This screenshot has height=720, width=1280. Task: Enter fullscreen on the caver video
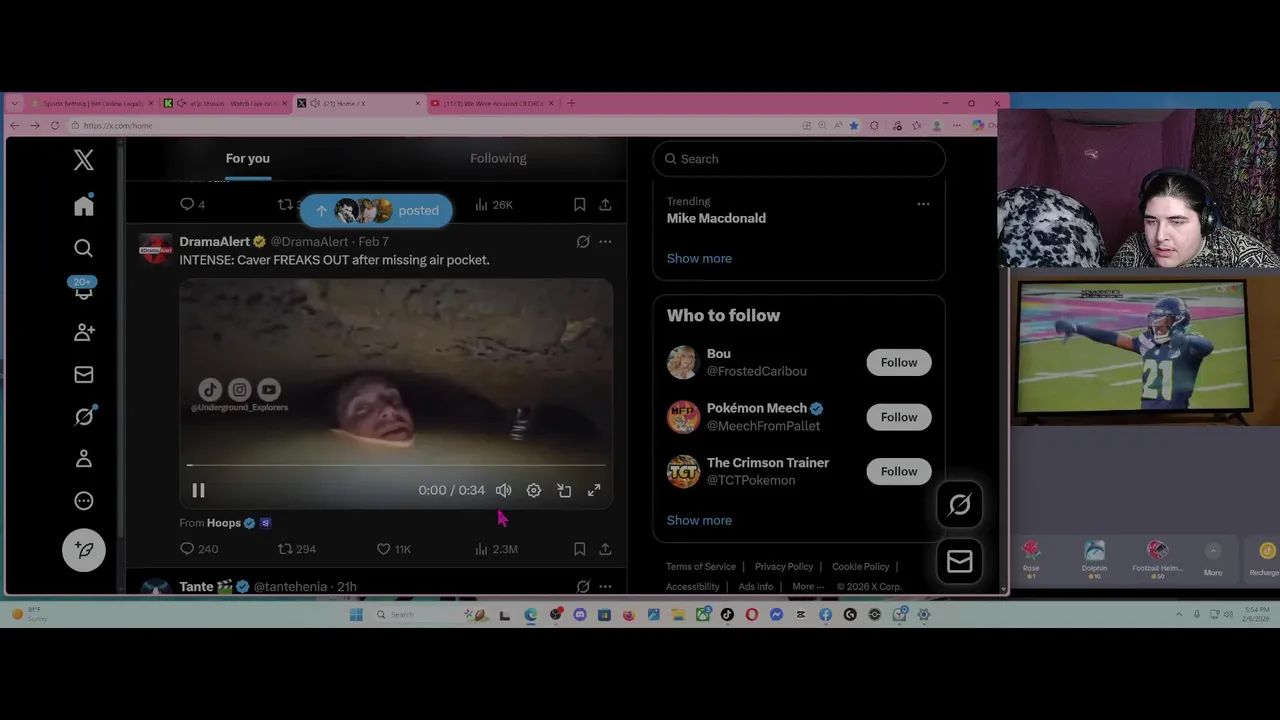coord(594,490)
